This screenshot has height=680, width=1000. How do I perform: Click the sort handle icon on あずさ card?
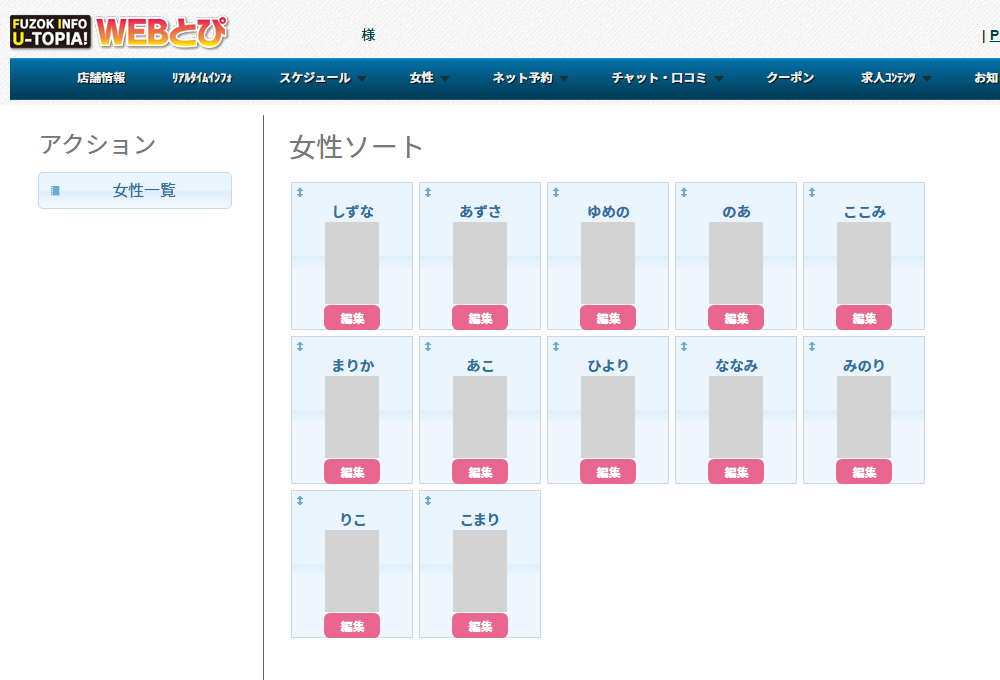coord(428,192)
